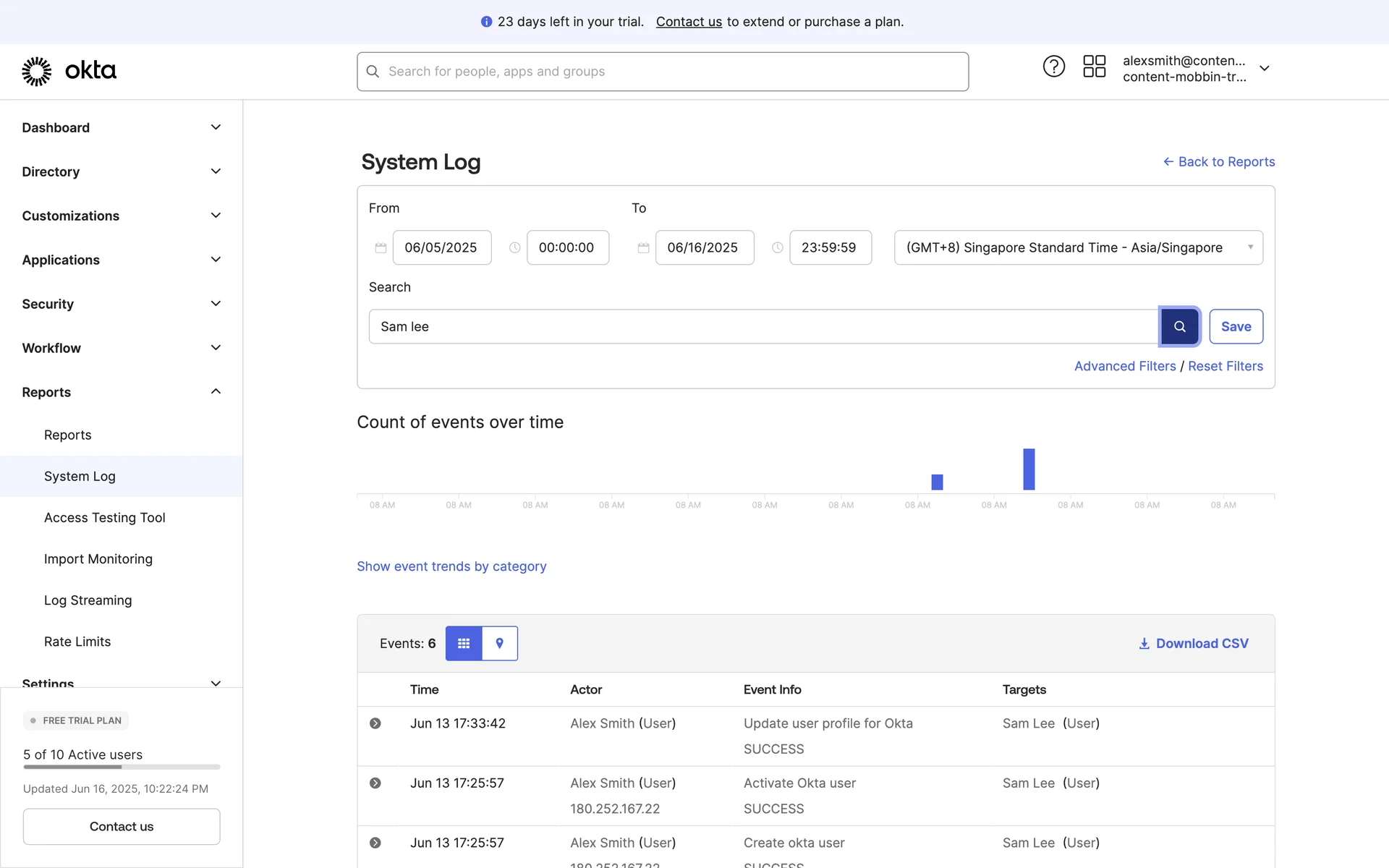1389x868 pixels.
Task: Expand the Jun 13 17:33:42 event row
Action: coord(375,723)
